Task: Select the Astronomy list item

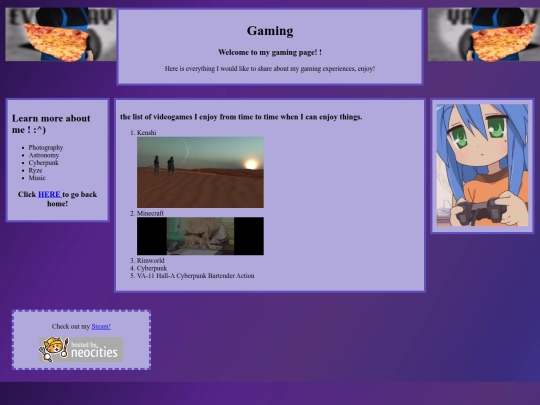Action: (44, 155)
